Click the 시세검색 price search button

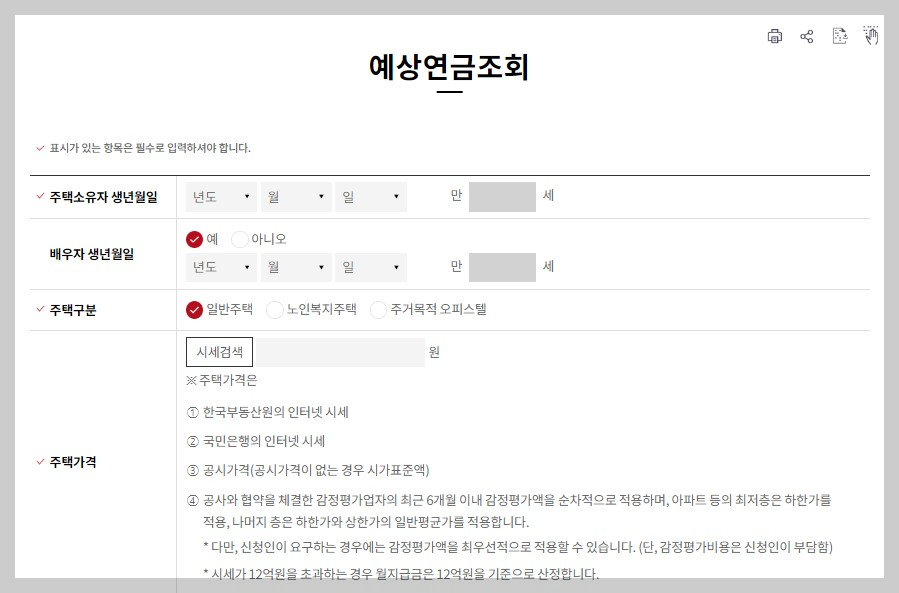218,351
